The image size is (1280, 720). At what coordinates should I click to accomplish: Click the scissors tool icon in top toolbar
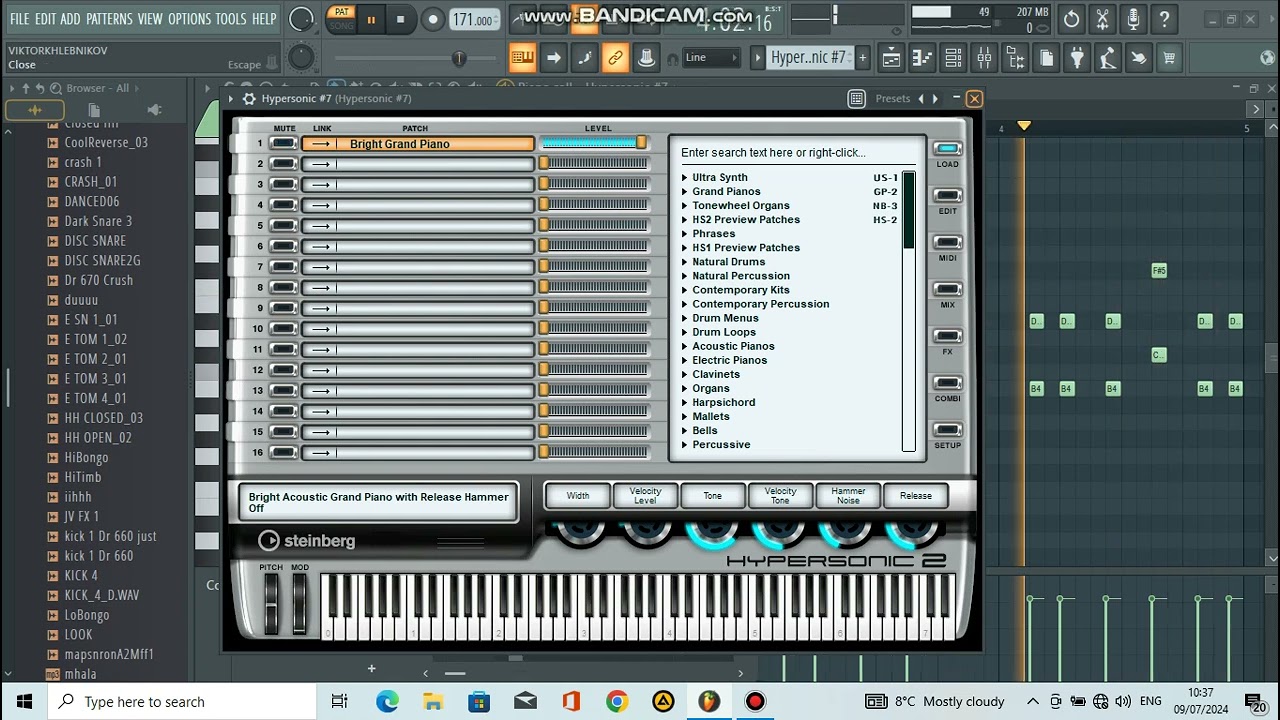pos(1102,19)
